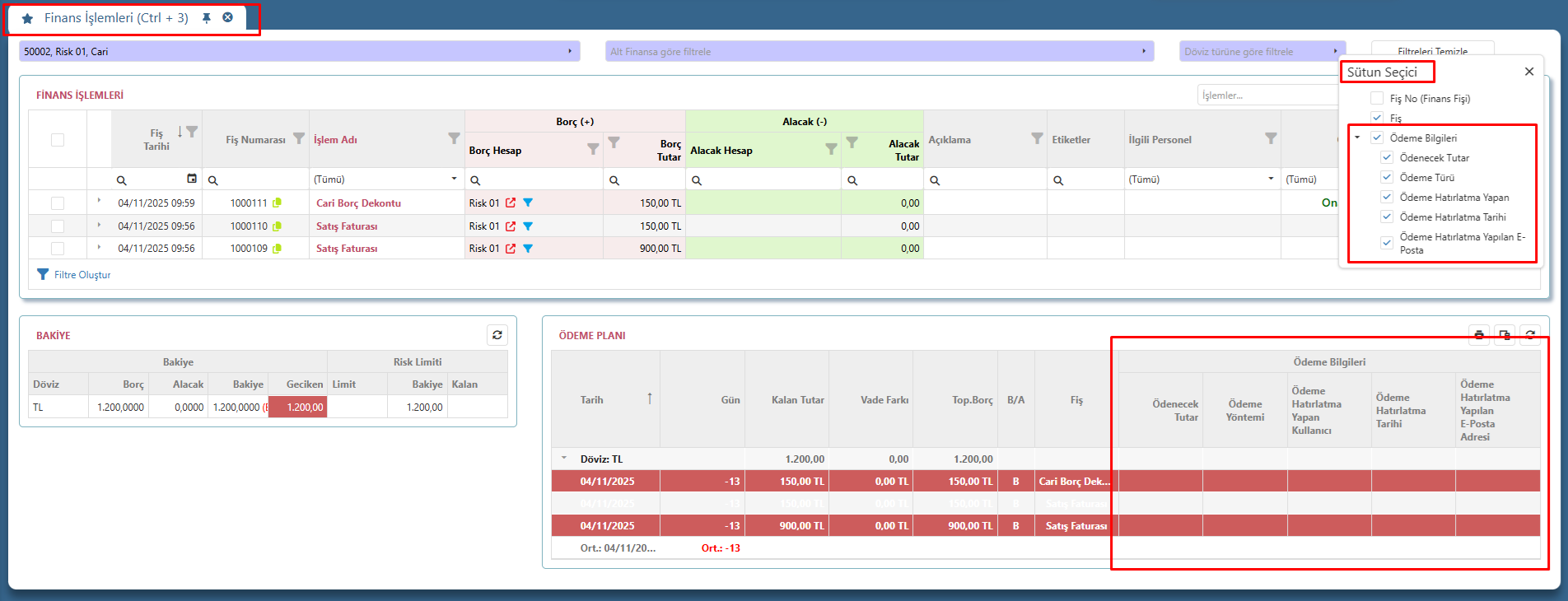Expand the row for fiş 1000111
Screen dimensions: 1568x601
pyautogui.click(x=99, y=201)
